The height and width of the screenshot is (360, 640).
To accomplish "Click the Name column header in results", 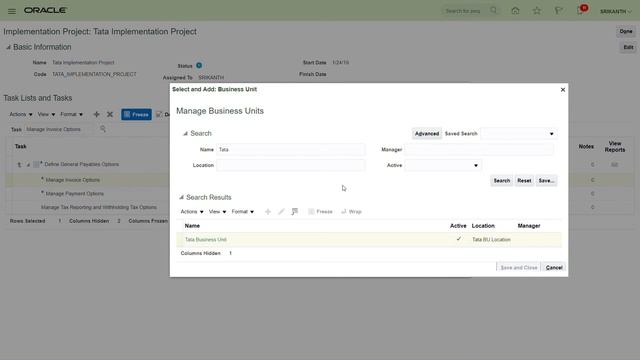I will tap(192, 226).
